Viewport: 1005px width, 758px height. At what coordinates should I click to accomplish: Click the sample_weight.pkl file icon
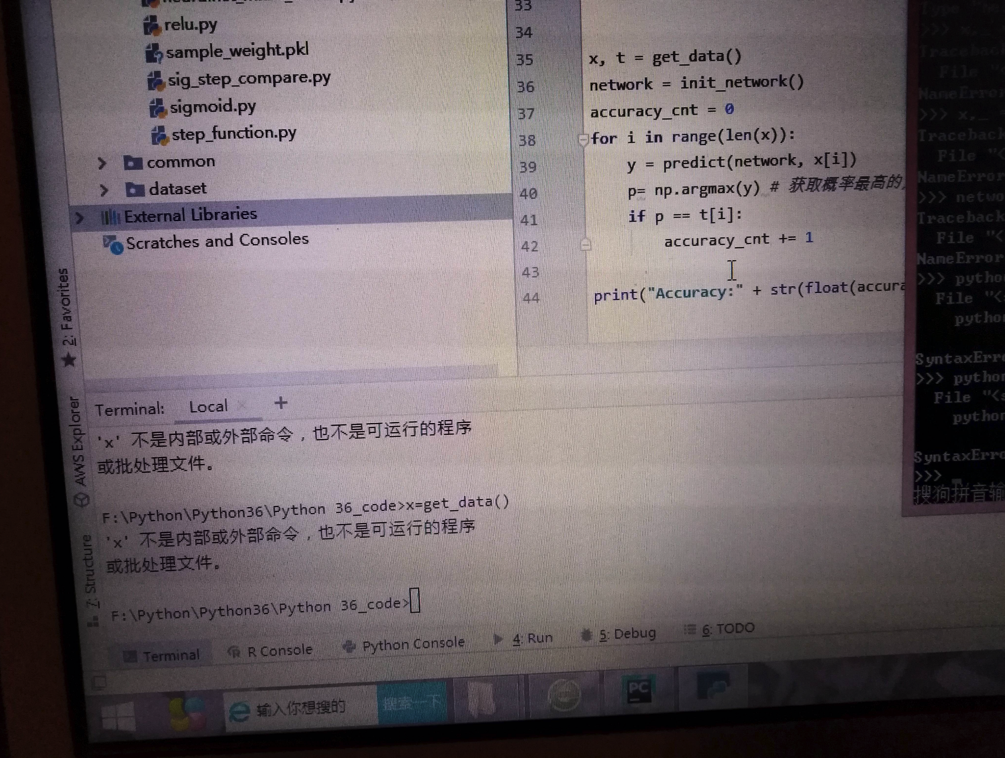[x=154, y=53]
